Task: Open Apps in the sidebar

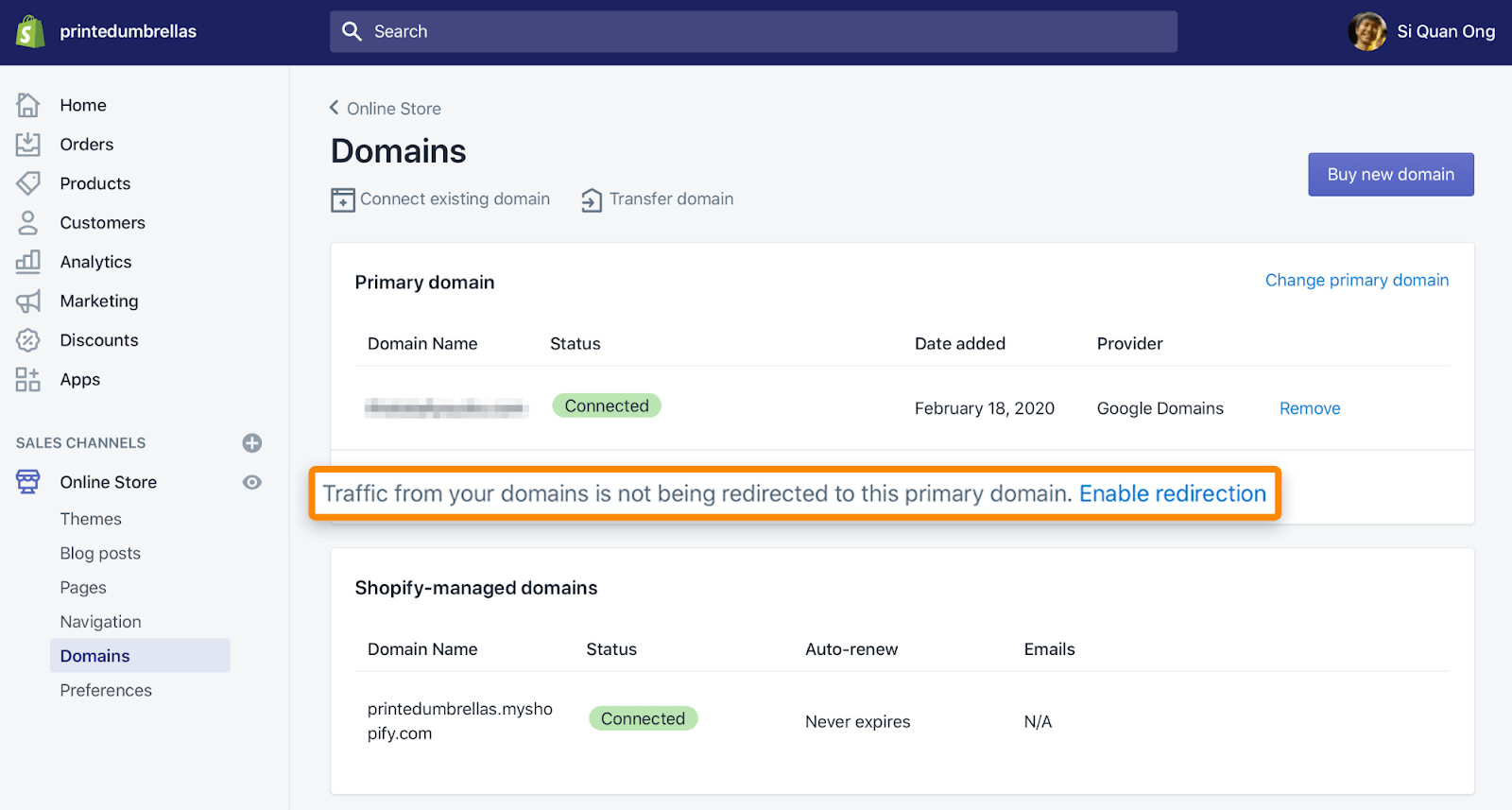Action: point(80,380)
